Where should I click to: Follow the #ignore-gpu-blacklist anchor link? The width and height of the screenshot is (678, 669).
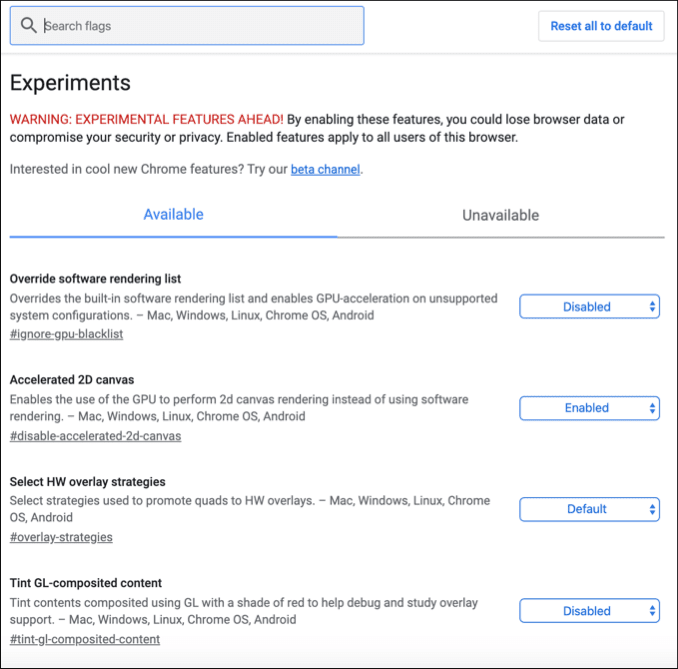tap(66, 334)
